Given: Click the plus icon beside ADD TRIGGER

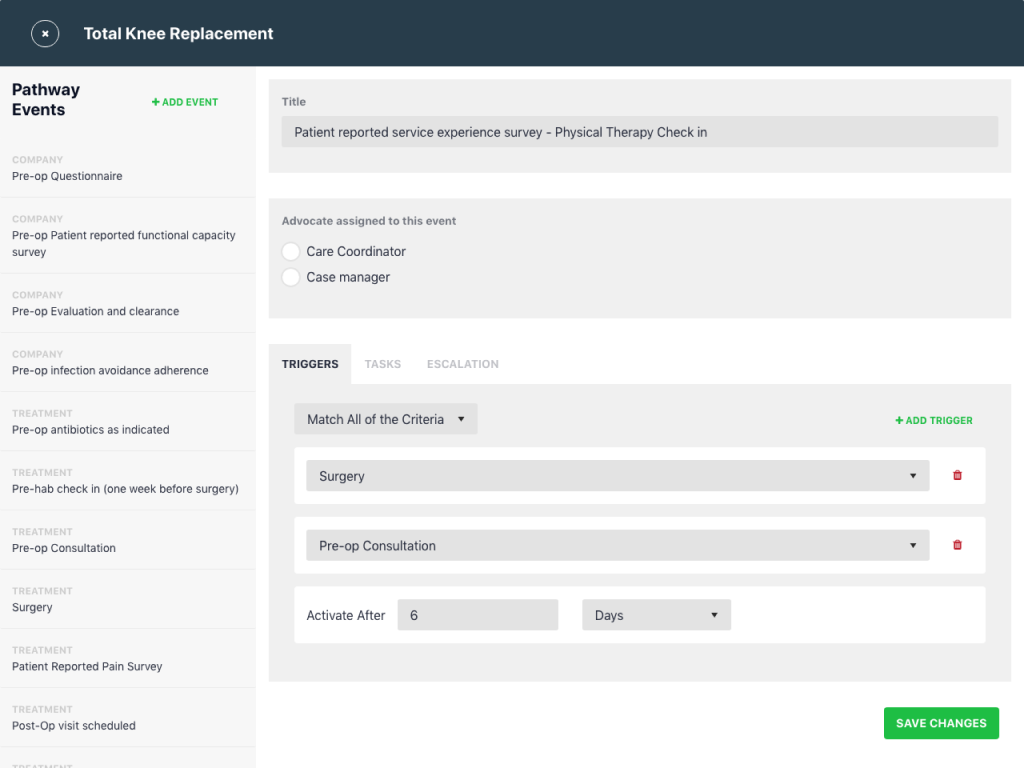Looking at the screenshot, I should click(x=899, y=420).
